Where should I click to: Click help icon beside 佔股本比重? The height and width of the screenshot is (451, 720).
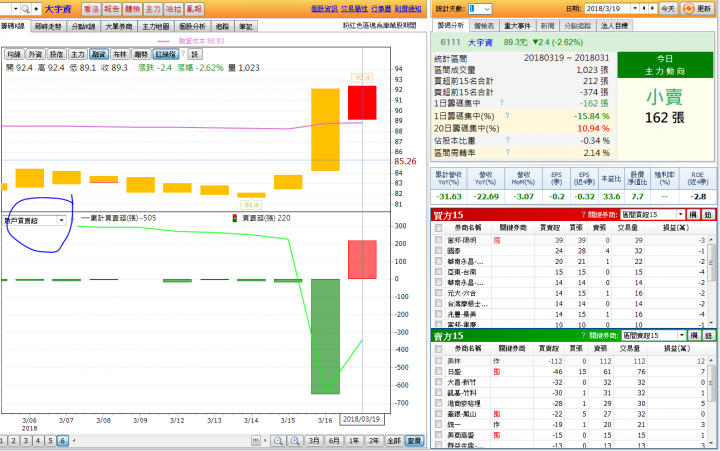[x=507, y=140]
